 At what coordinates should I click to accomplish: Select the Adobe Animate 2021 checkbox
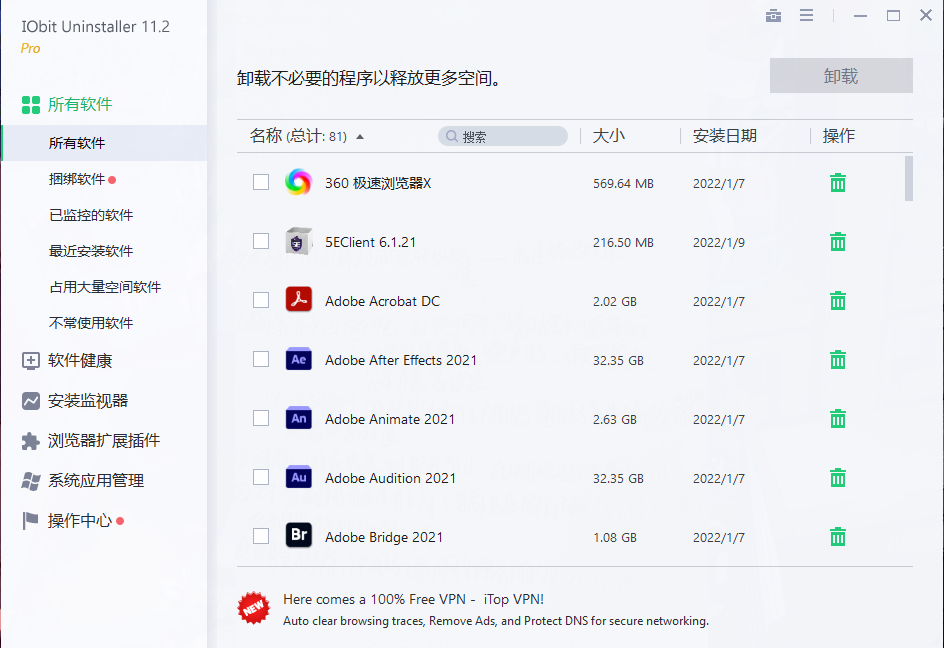click(261, 419)
